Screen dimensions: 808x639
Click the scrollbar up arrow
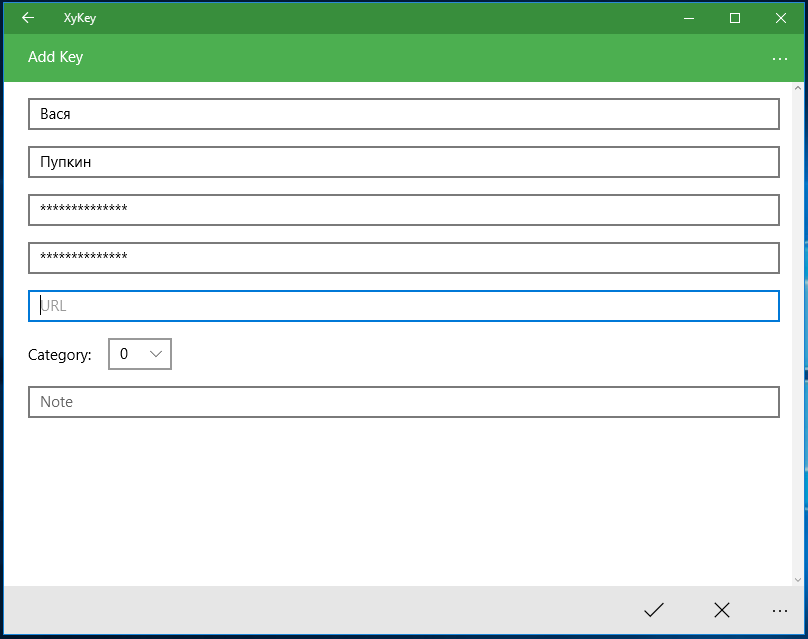click(798, 88)
